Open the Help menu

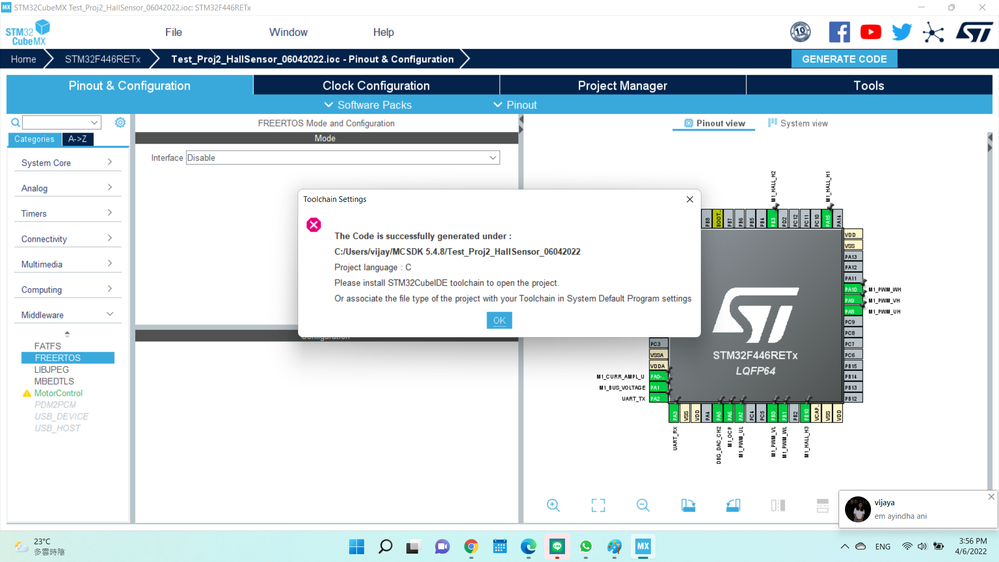[x=383, y=32]
